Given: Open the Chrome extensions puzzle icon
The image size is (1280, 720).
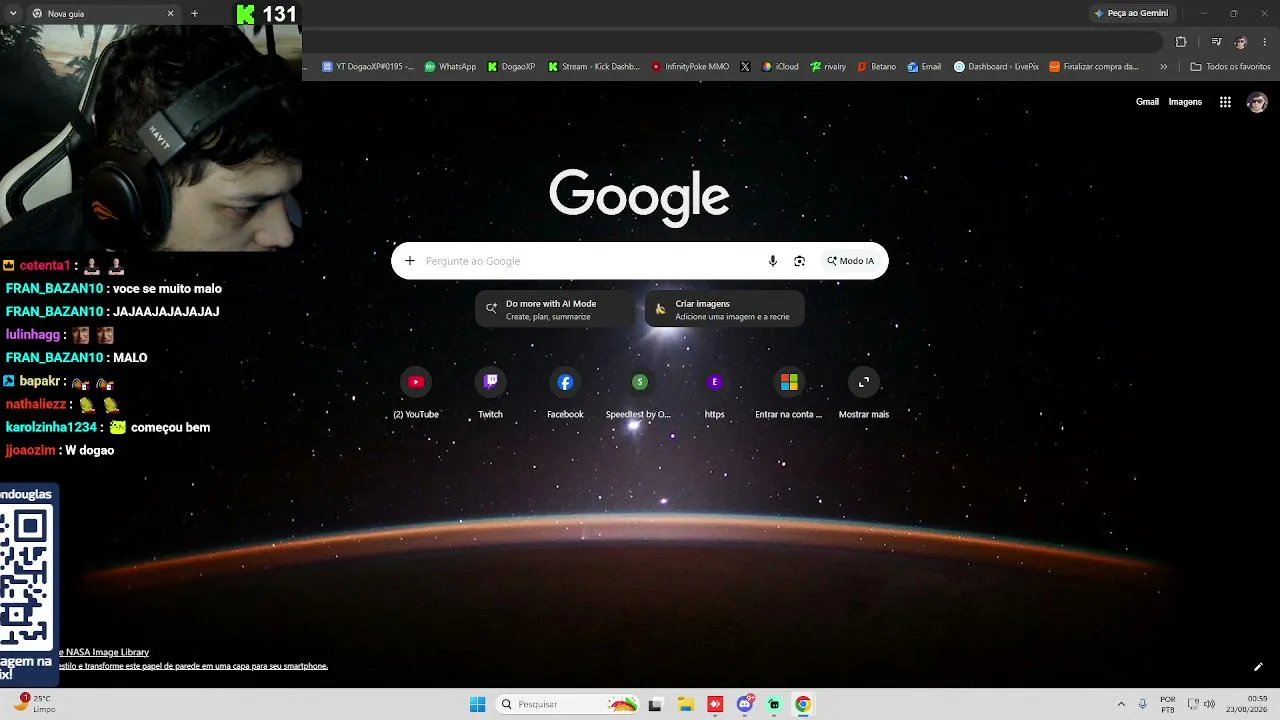Looking at the screenshot, I should [1181, 42].
